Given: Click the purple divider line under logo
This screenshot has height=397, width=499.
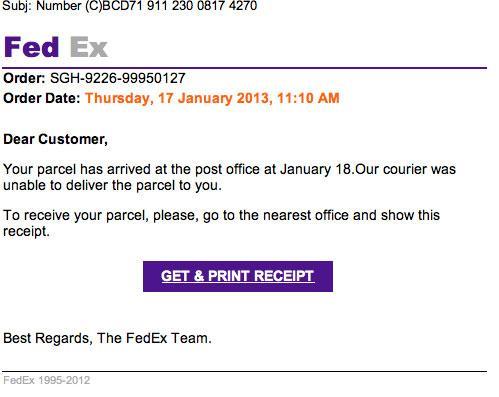Looking at the screenshot, I should click(244, 68).
